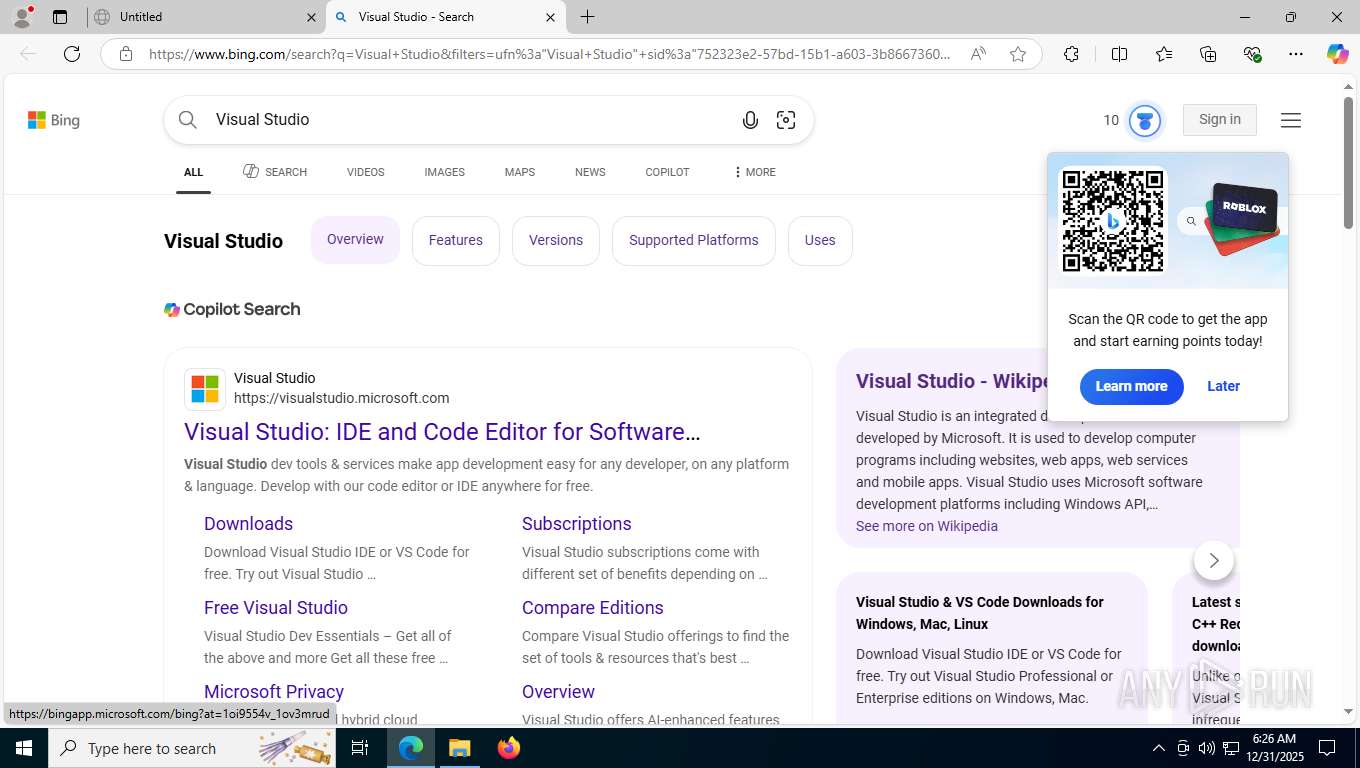
Task: Show hidden tray icons chevron
Action: pos(1158,748)
